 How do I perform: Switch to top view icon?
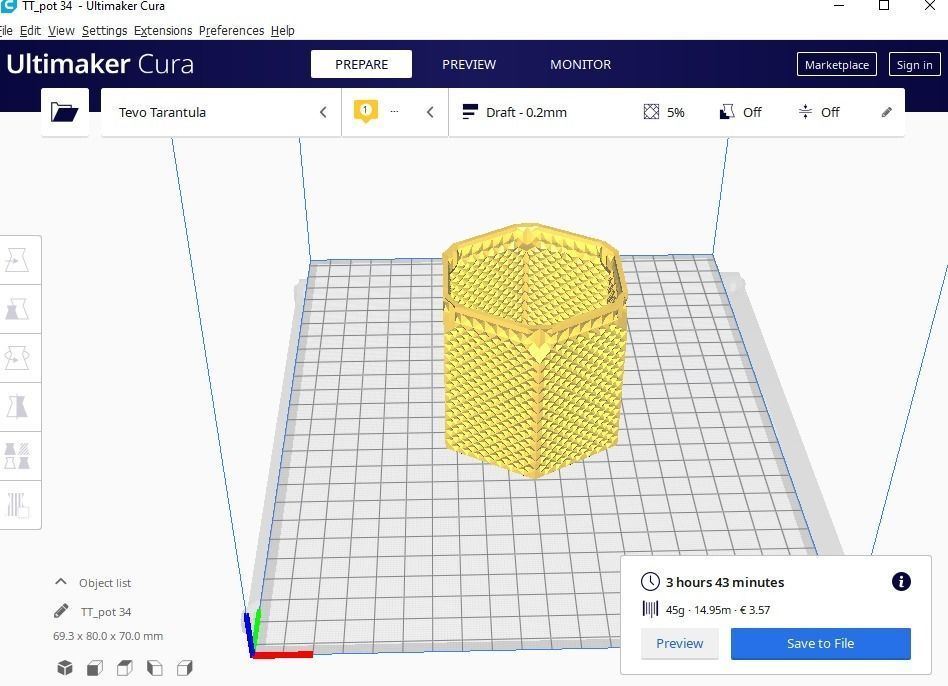click(125, 668)
